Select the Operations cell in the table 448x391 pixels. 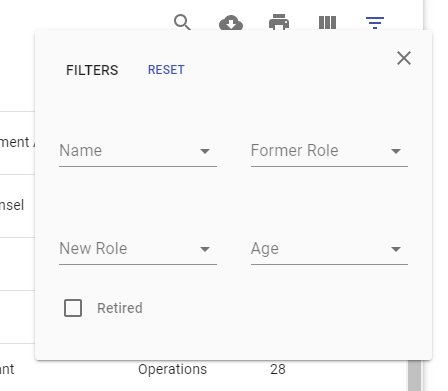173,369
